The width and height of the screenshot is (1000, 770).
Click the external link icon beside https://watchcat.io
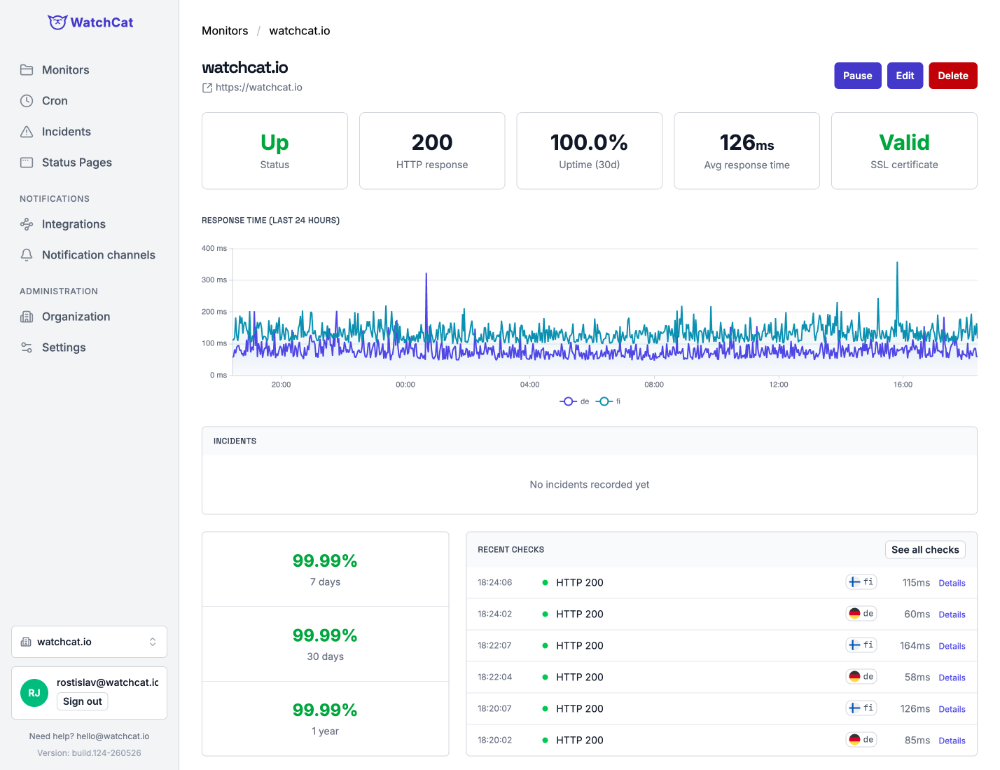pos(207,87)
